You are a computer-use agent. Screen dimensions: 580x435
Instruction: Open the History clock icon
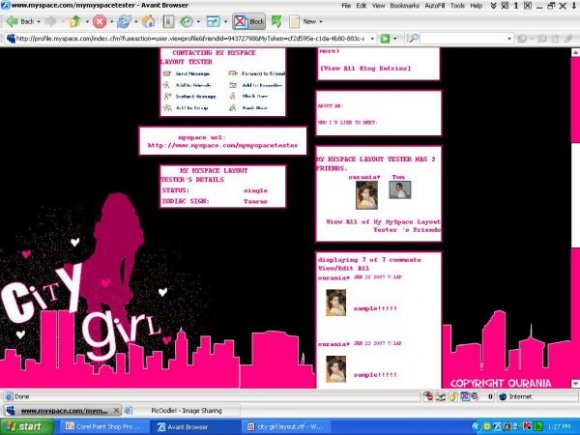coord(186,21)
